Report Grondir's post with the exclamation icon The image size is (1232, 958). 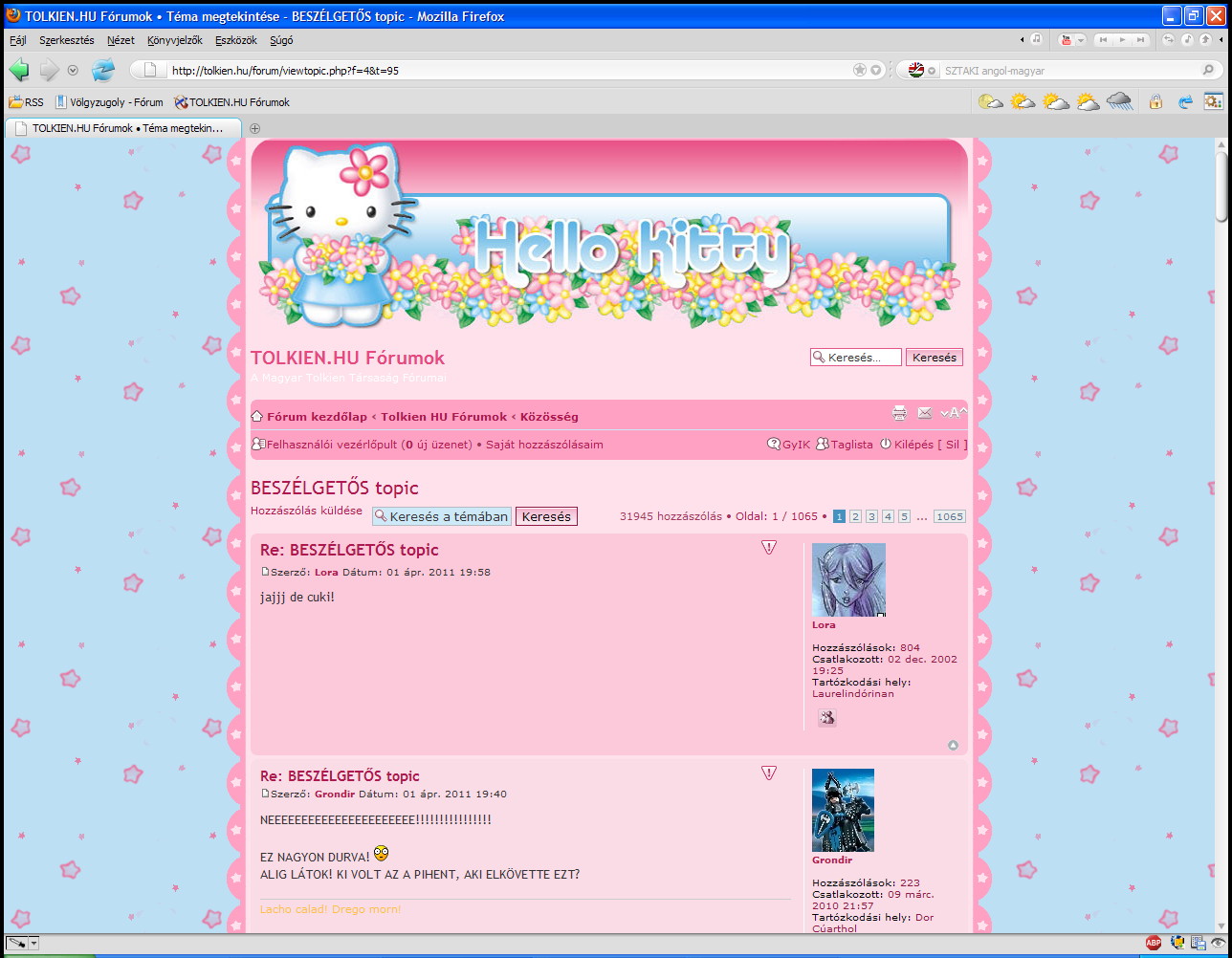point(769,773)
